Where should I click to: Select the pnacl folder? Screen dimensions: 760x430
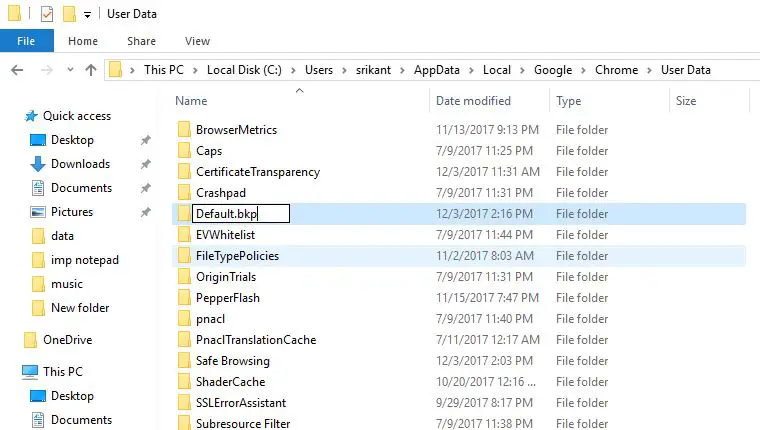coord(210,319)
